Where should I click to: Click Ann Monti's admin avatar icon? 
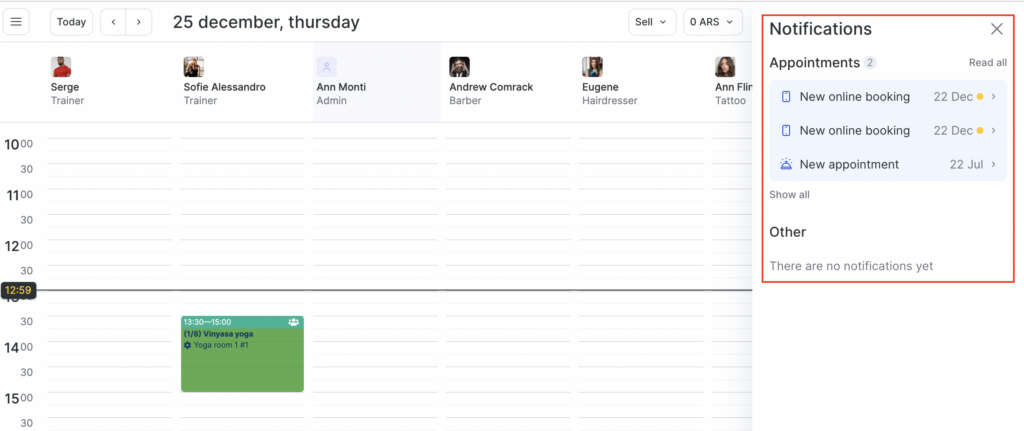pos(327,67)
